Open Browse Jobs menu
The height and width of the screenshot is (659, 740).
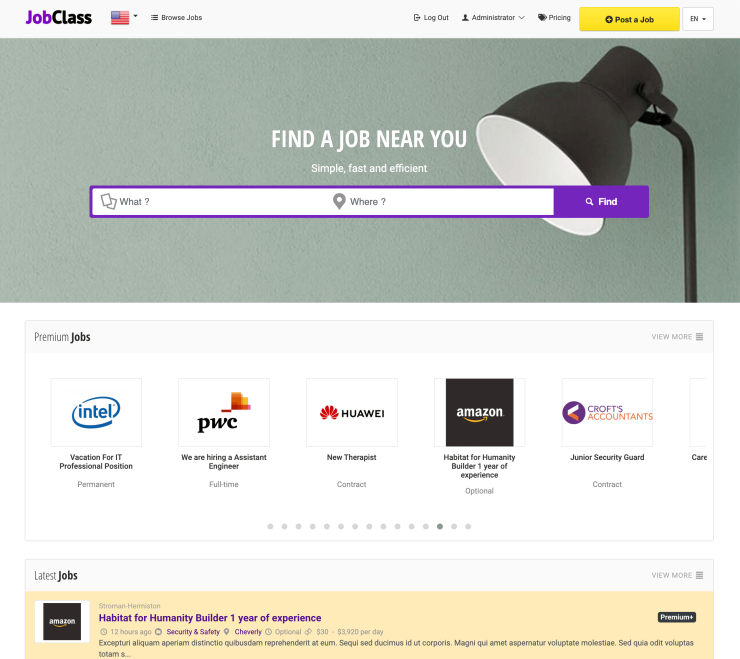pos(177,17)
